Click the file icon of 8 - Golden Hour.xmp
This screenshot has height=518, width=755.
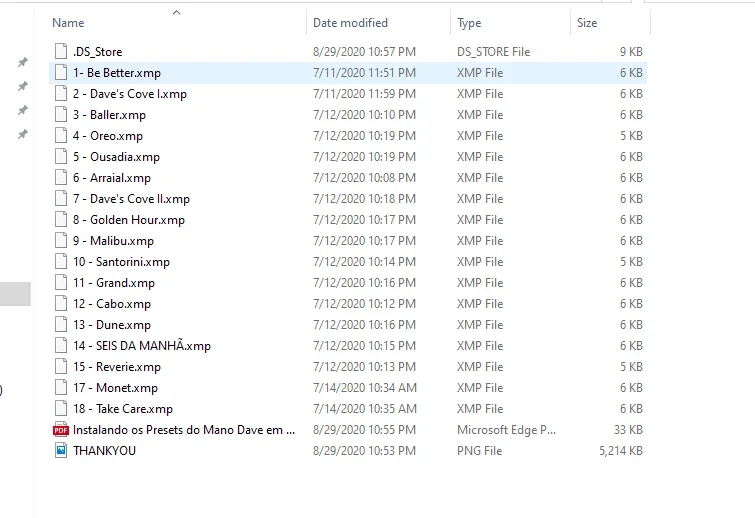(x=61, y=219)
